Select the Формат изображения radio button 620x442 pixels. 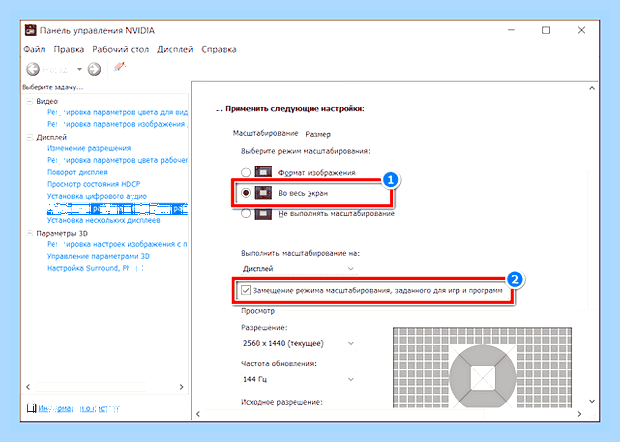(246, 172)
